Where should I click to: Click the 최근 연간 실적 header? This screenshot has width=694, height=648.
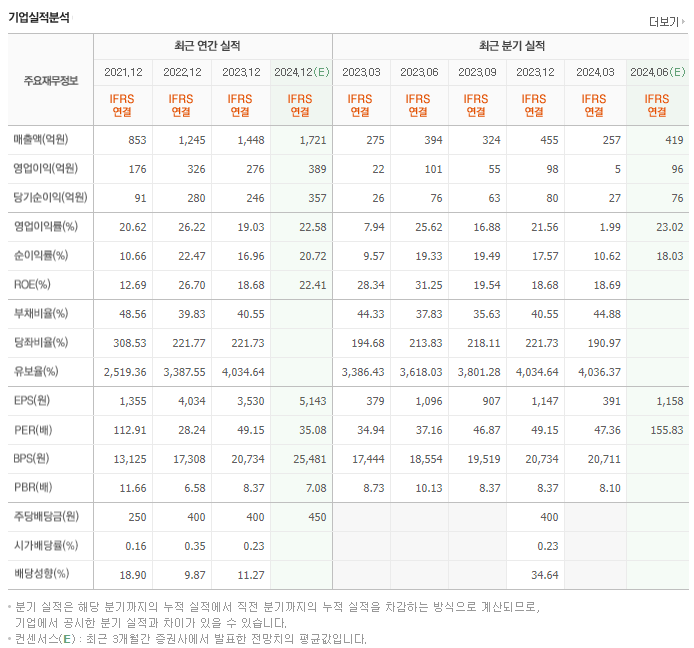pyautogui.click(x=207, y=46)
